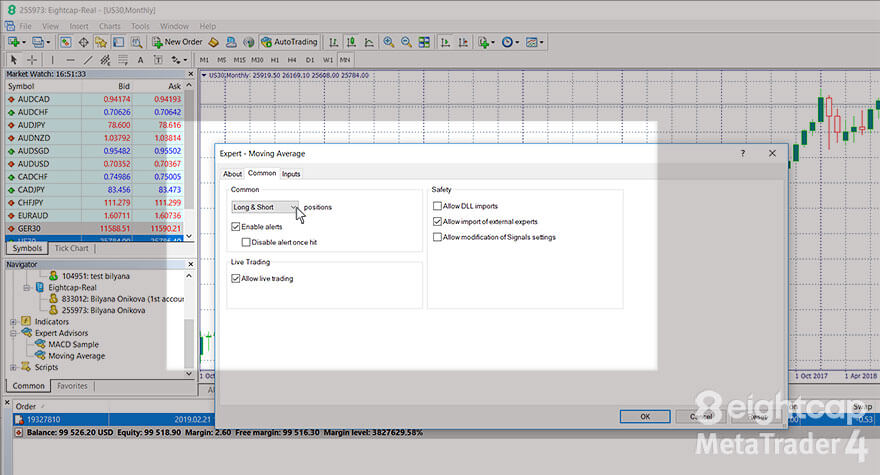The height and width of the screenshot is (475, 880).
Task: Toggle Allow live trading checkbox
Action: click(x=236, y=278)
